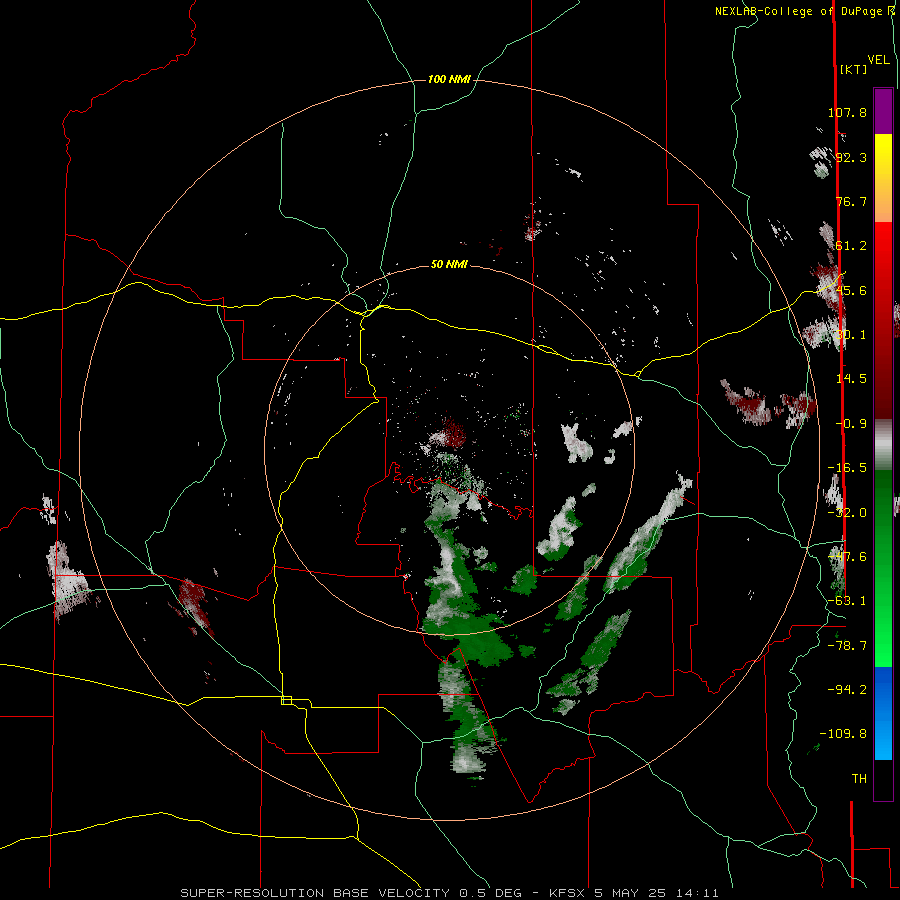Click the -16.5 velocity scale value

(x=847, y=468)
